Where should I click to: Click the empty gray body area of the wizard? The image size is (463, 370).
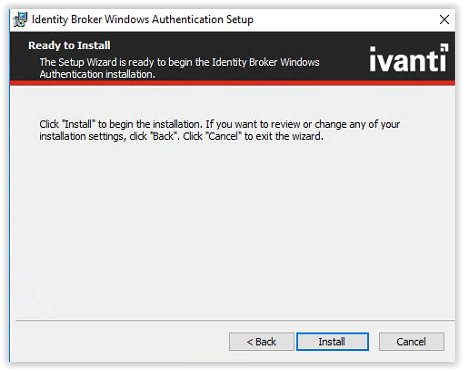(232, 227)
